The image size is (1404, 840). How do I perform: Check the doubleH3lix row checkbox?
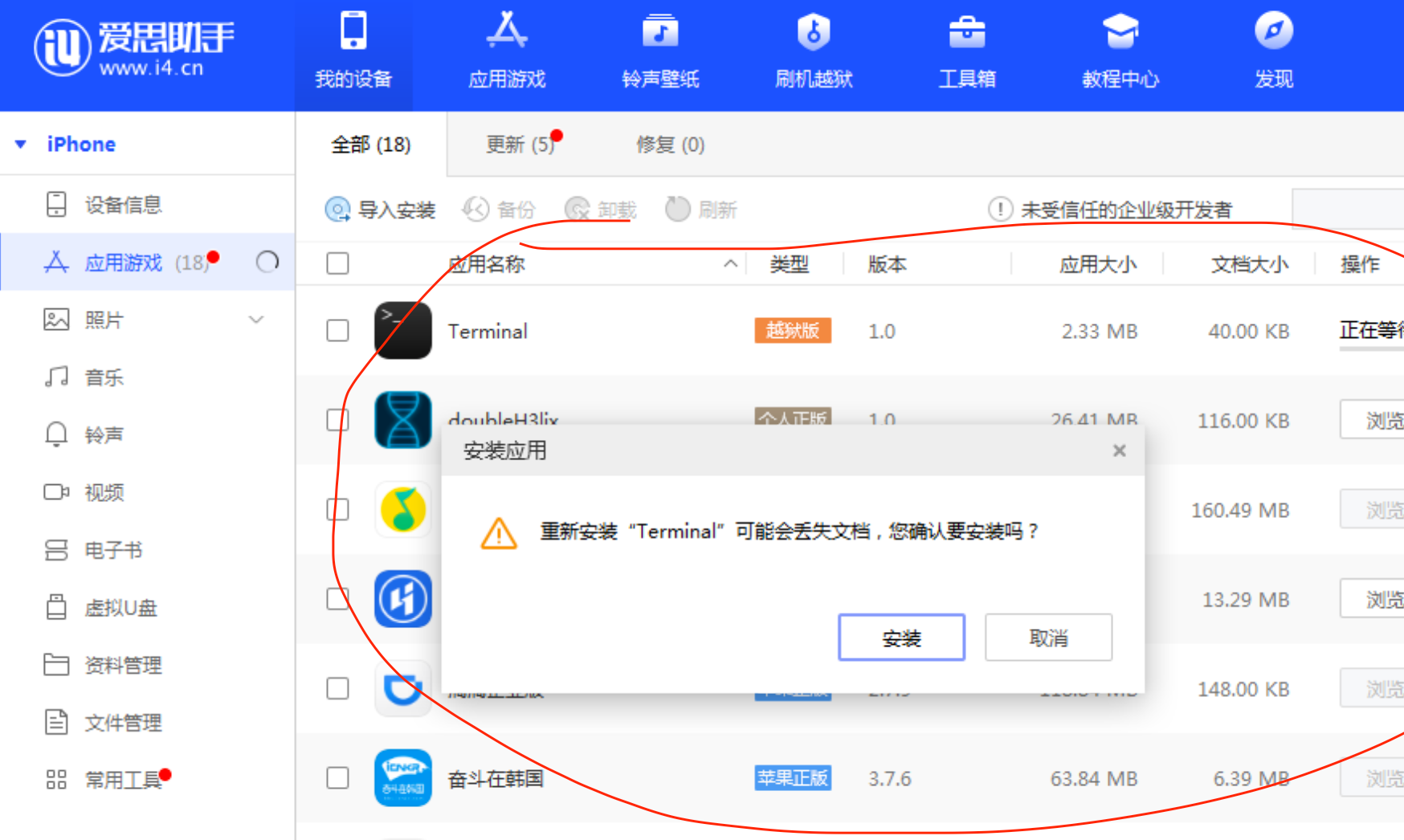(337, 420)
